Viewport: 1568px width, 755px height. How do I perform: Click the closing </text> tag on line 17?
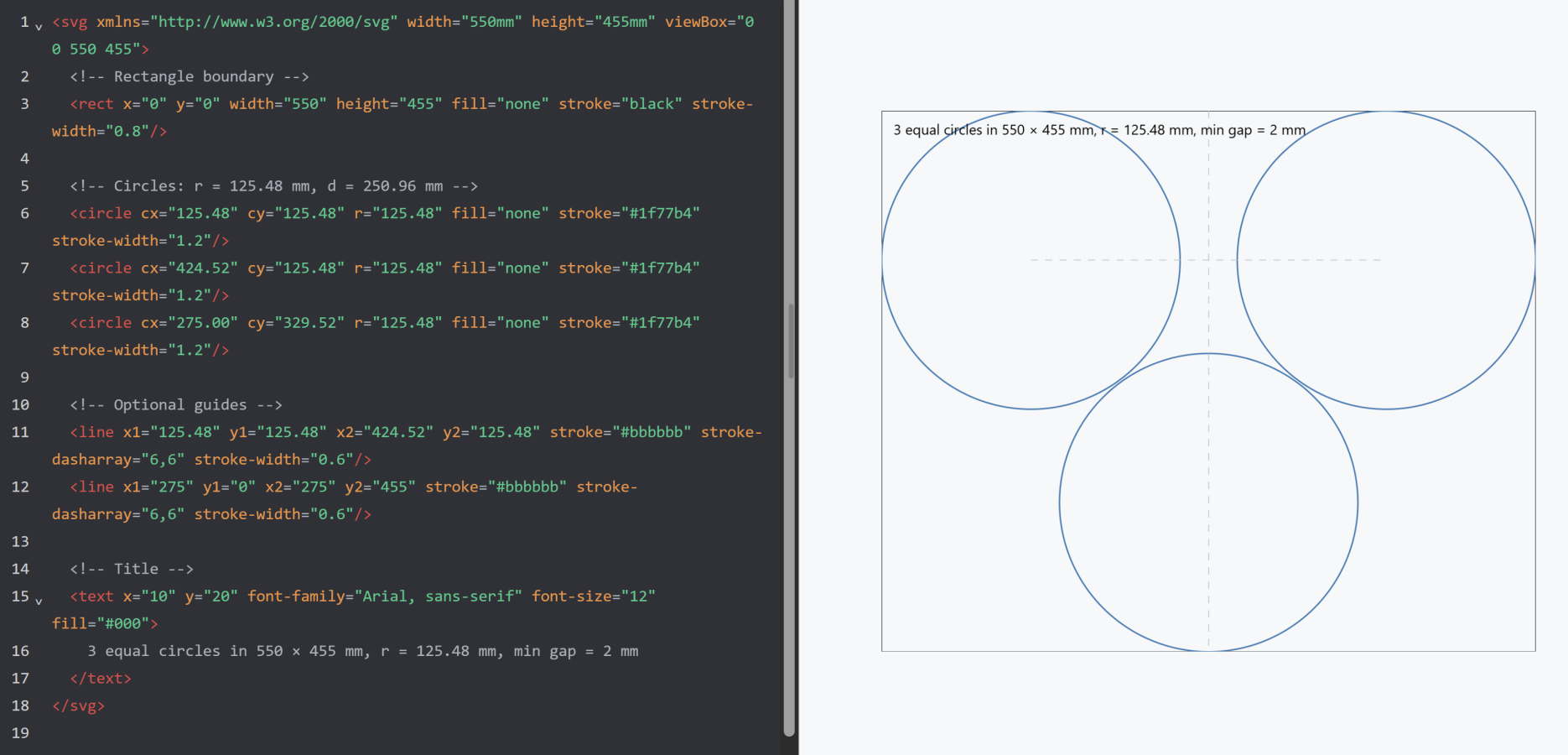coord(101,679)
